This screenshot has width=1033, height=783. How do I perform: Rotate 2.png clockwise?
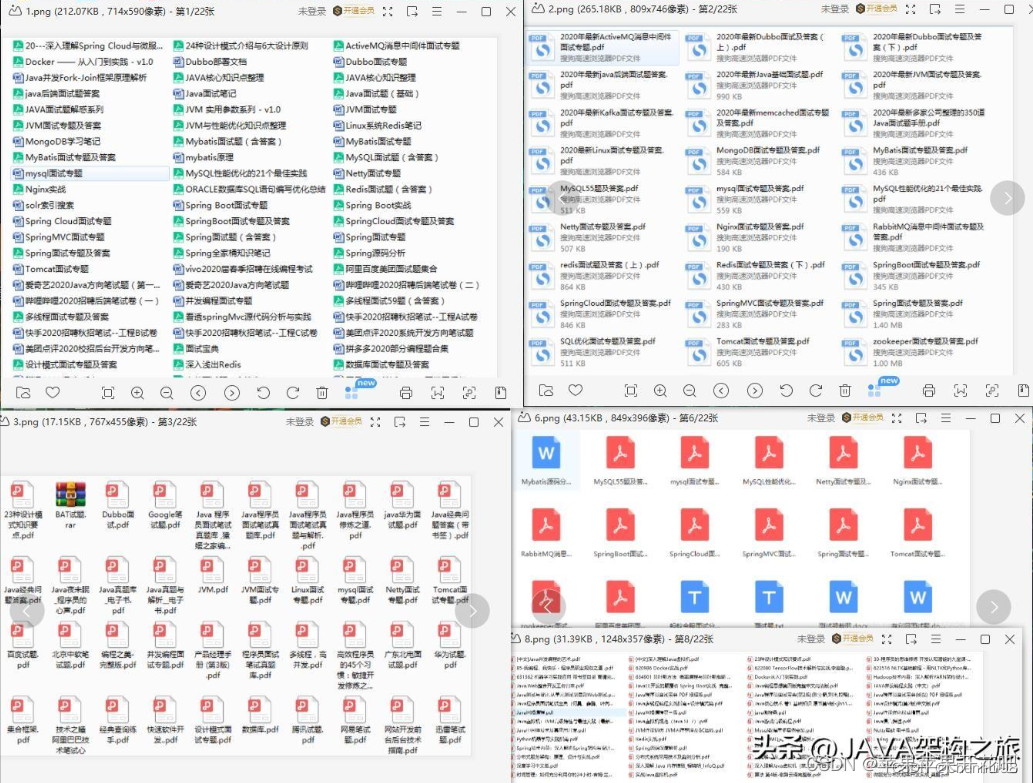pyautogui.click(x=816, y=391)
